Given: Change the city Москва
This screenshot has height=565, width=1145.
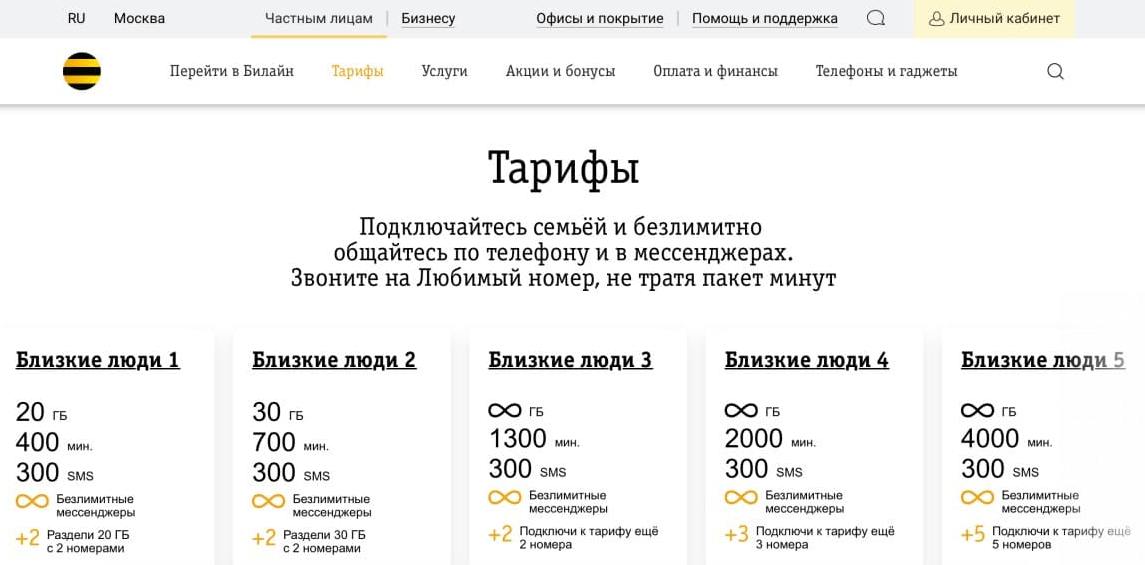Looking at the screenshot, I should point(139,19).
